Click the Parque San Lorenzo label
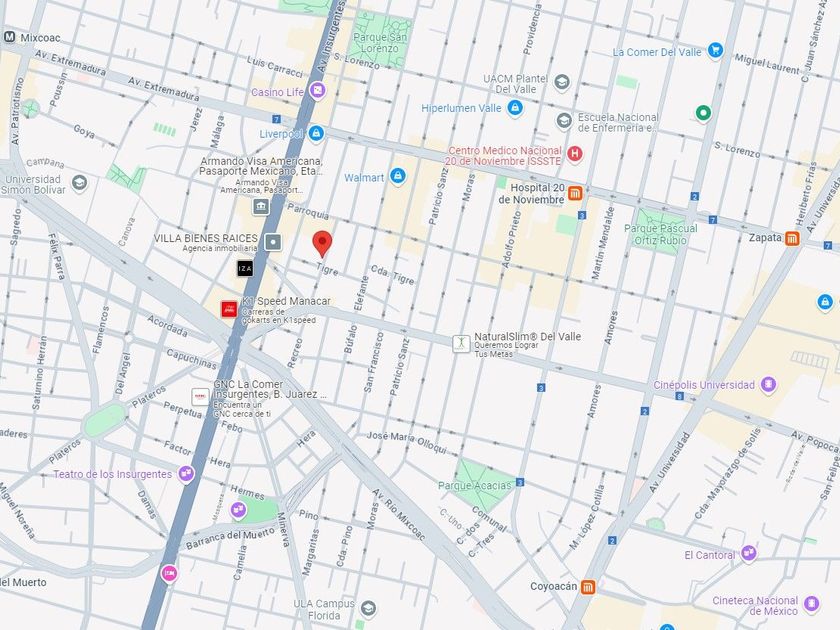The height and width of the screenshot is (630, 840). pos(380,43)
